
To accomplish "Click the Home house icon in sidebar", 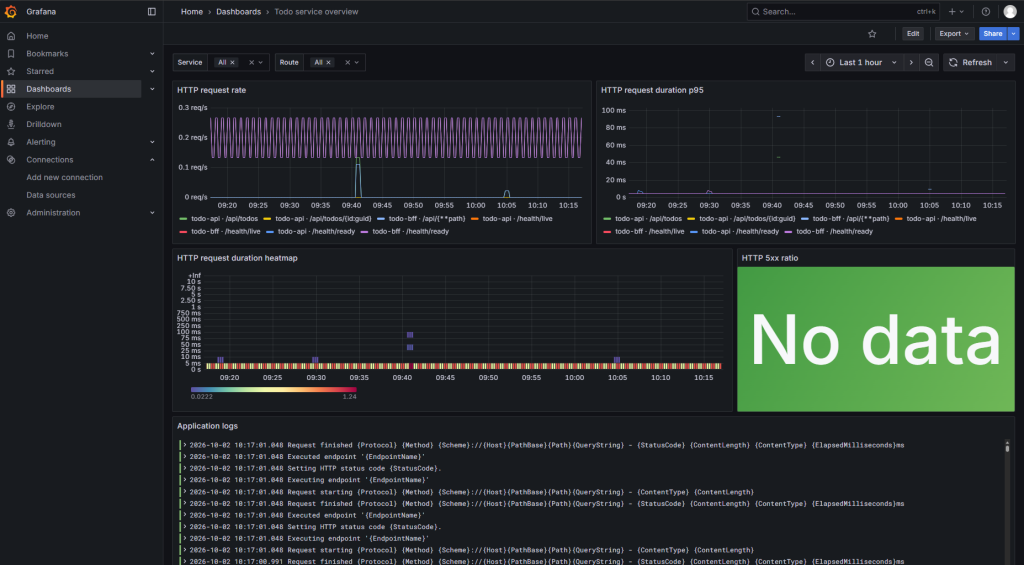I will (x=11, y=36).
